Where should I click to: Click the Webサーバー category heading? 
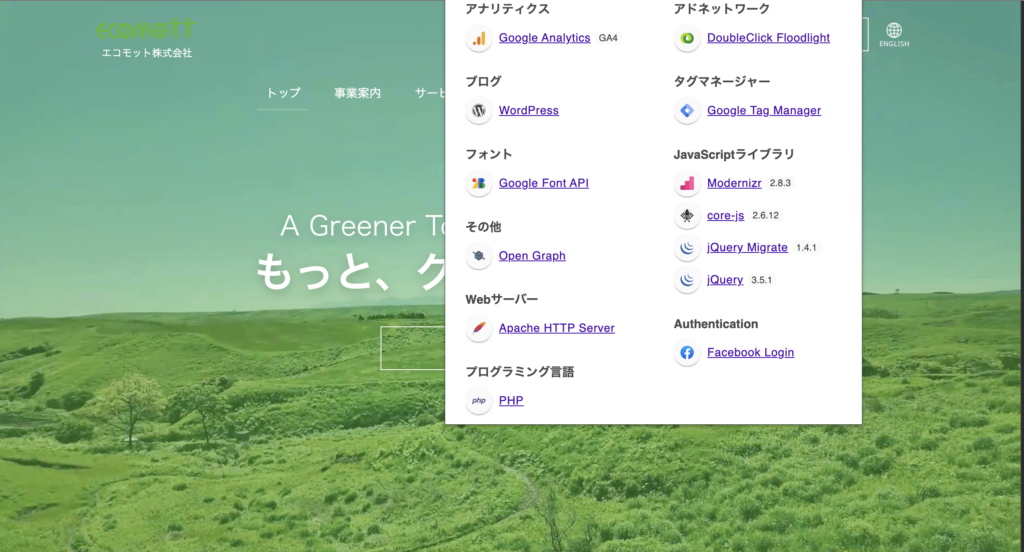tap(502, 299)
